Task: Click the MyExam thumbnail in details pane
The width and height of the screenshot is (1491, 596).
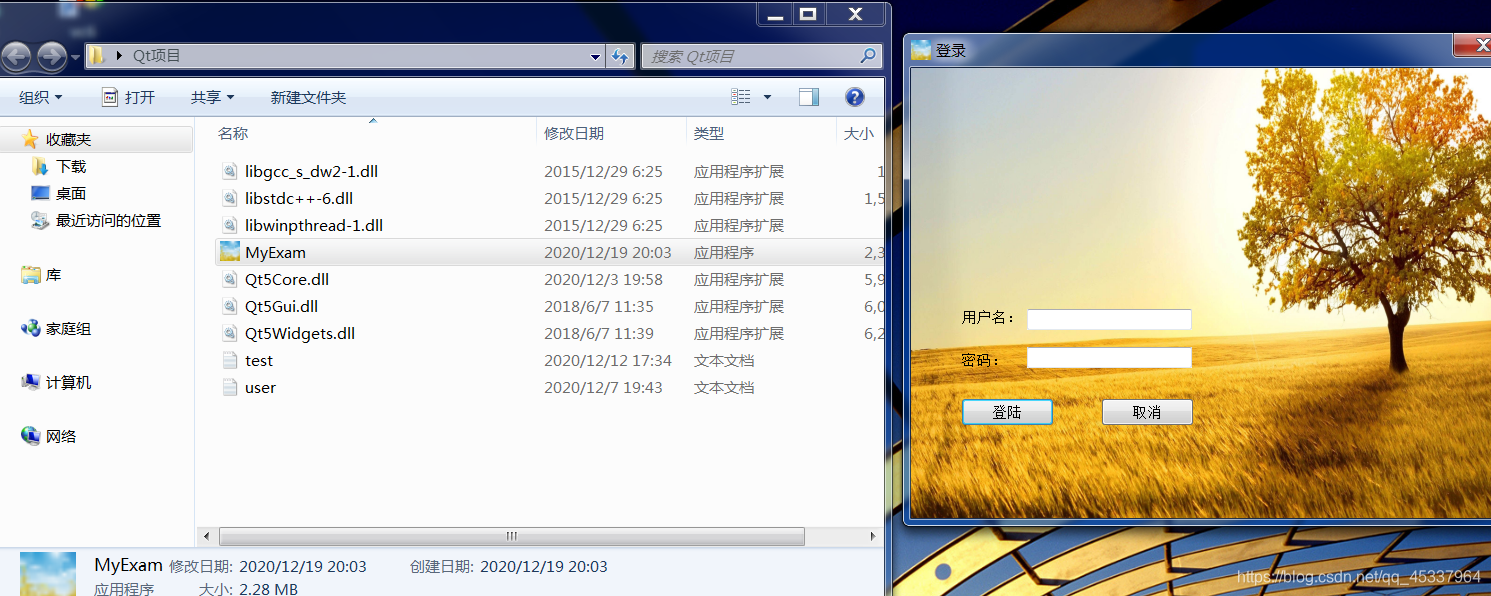Action: pos(47,574)
